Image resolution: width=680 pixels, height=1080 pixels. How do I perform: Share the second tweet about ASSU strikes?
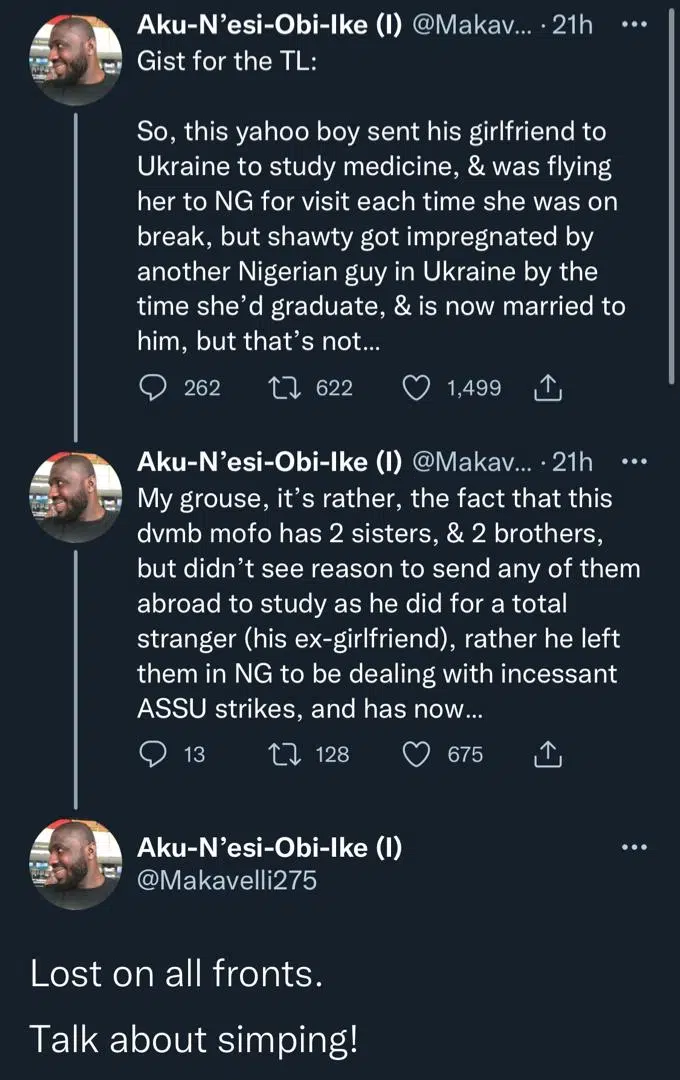click(549, 755)
